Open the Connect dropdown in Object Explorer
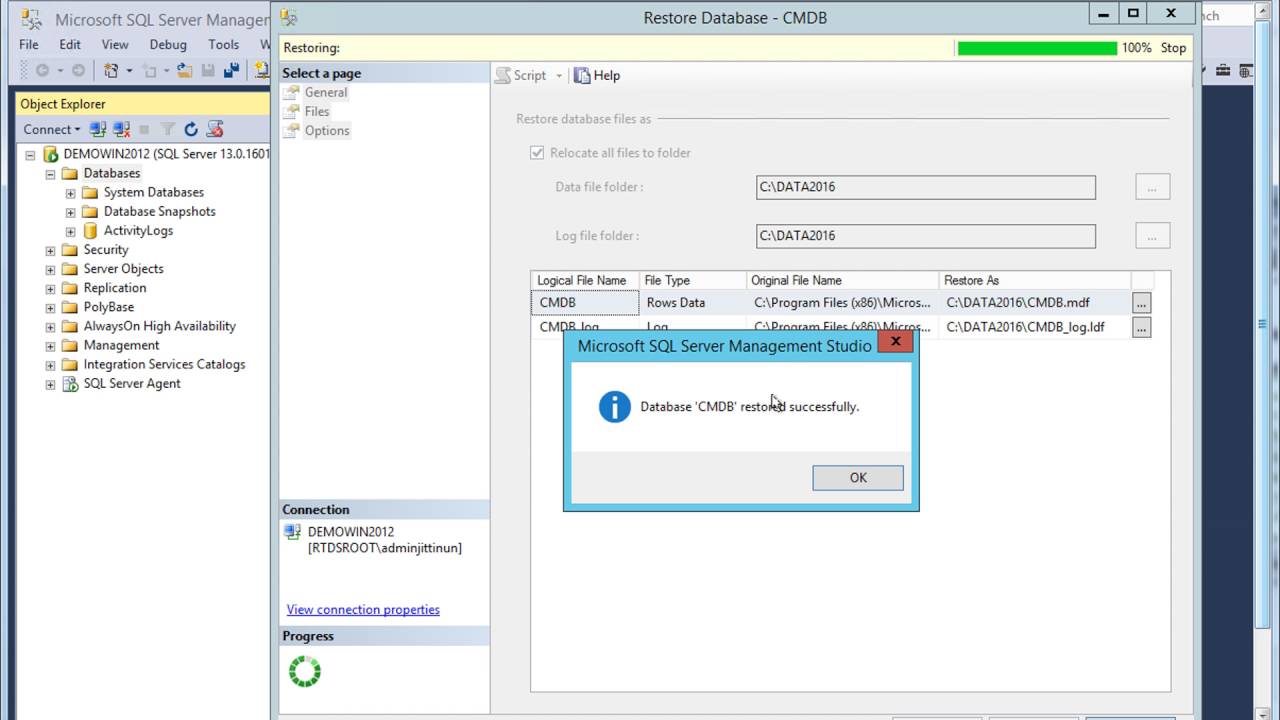This screenshot has width=1280, height=720. pyautogui.click(x=52, y=129)
